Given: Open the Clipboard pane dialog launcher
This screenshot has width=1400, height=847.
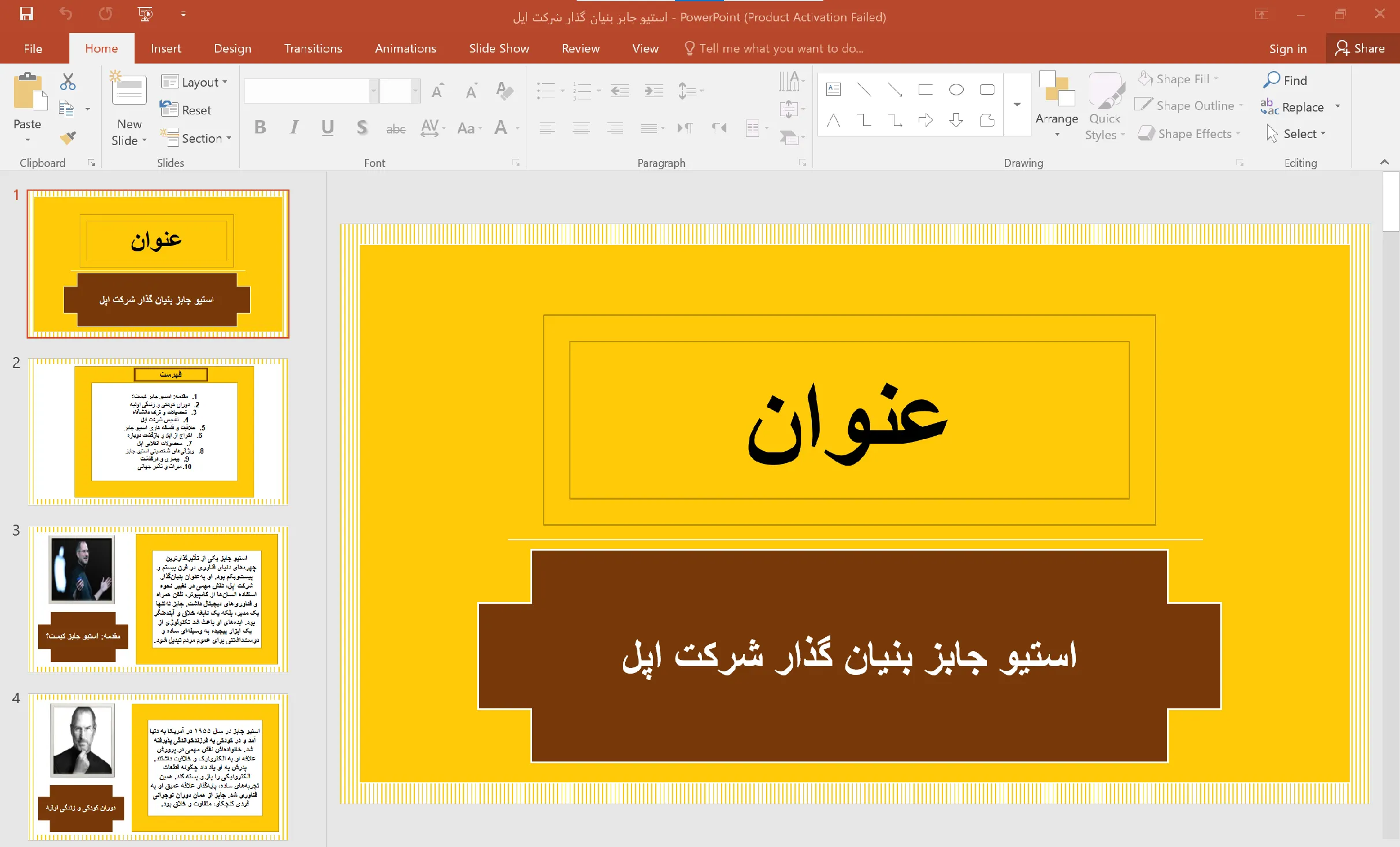Looking at the screenshot, I should point(91,163).
